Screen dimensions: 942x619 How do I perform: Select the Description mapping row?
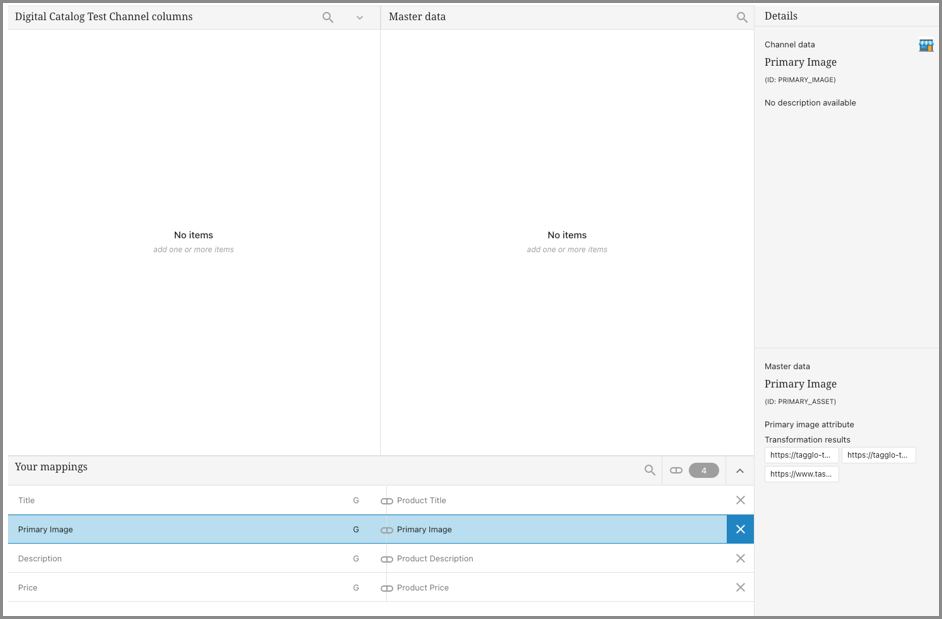point(180,558)
